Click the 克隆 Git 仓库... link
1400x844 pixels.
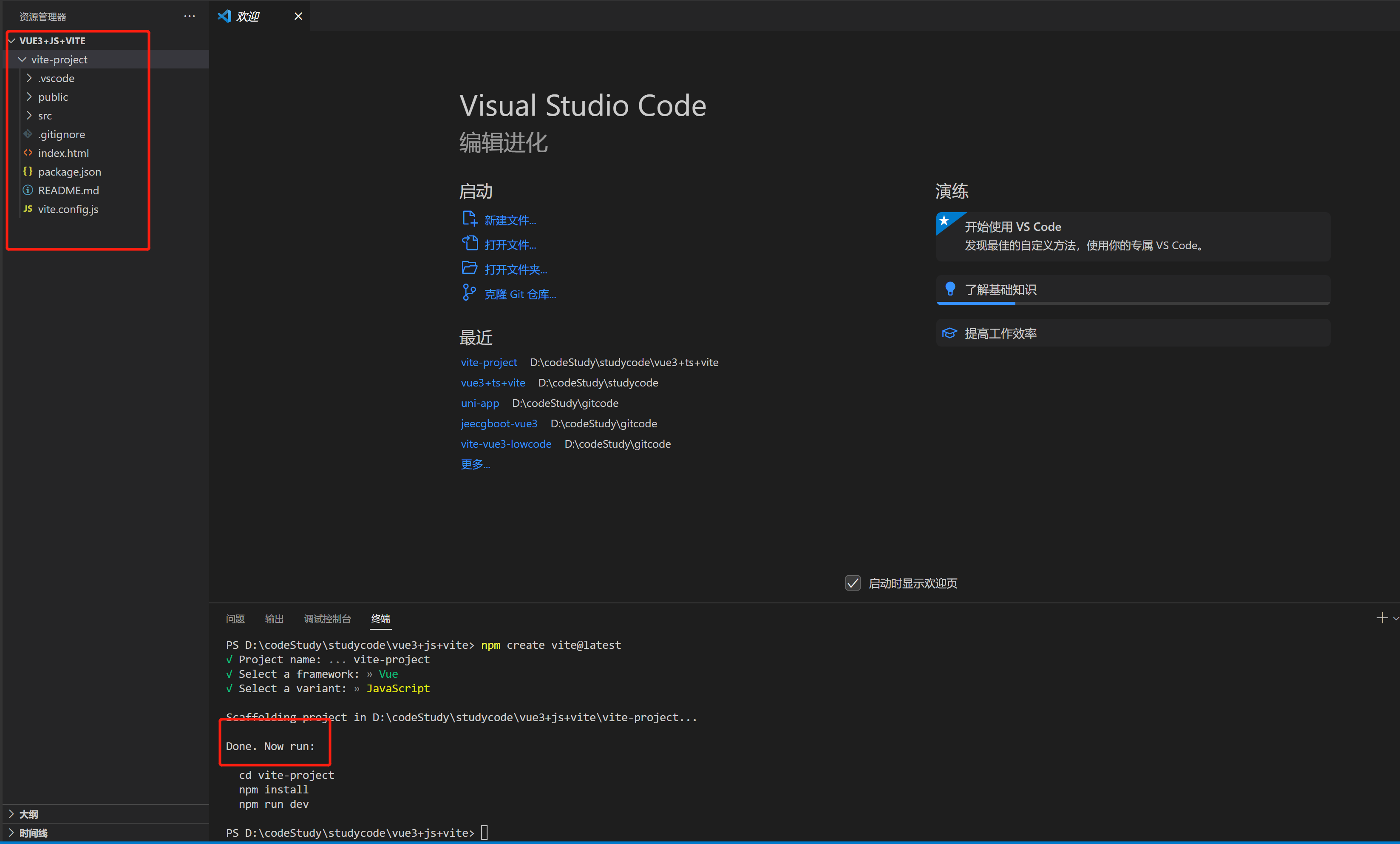pos(520,294)
